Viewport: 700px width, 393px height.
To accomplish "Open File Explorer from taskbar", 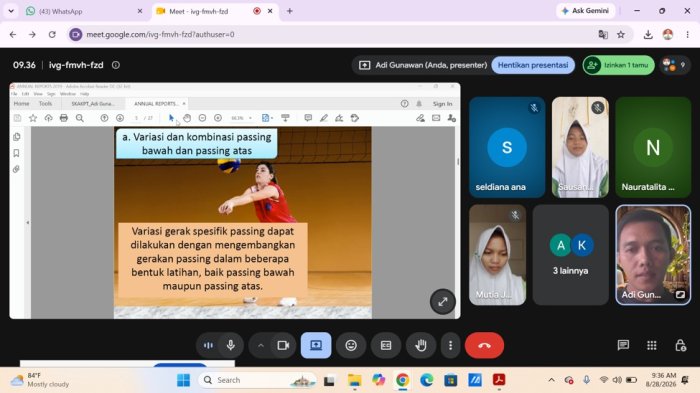I will tap(354, 380).
